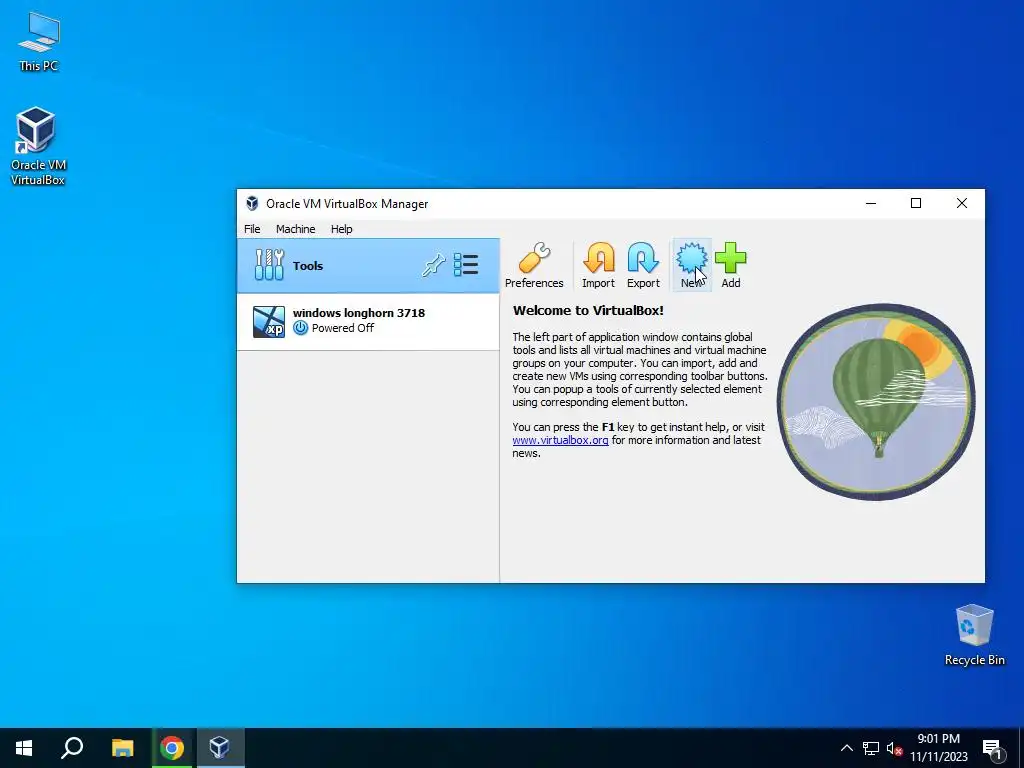Screen dimensions: 1024x768
Task: Click the taskbar search magnifier icon
Action: (x=72, y=748)
